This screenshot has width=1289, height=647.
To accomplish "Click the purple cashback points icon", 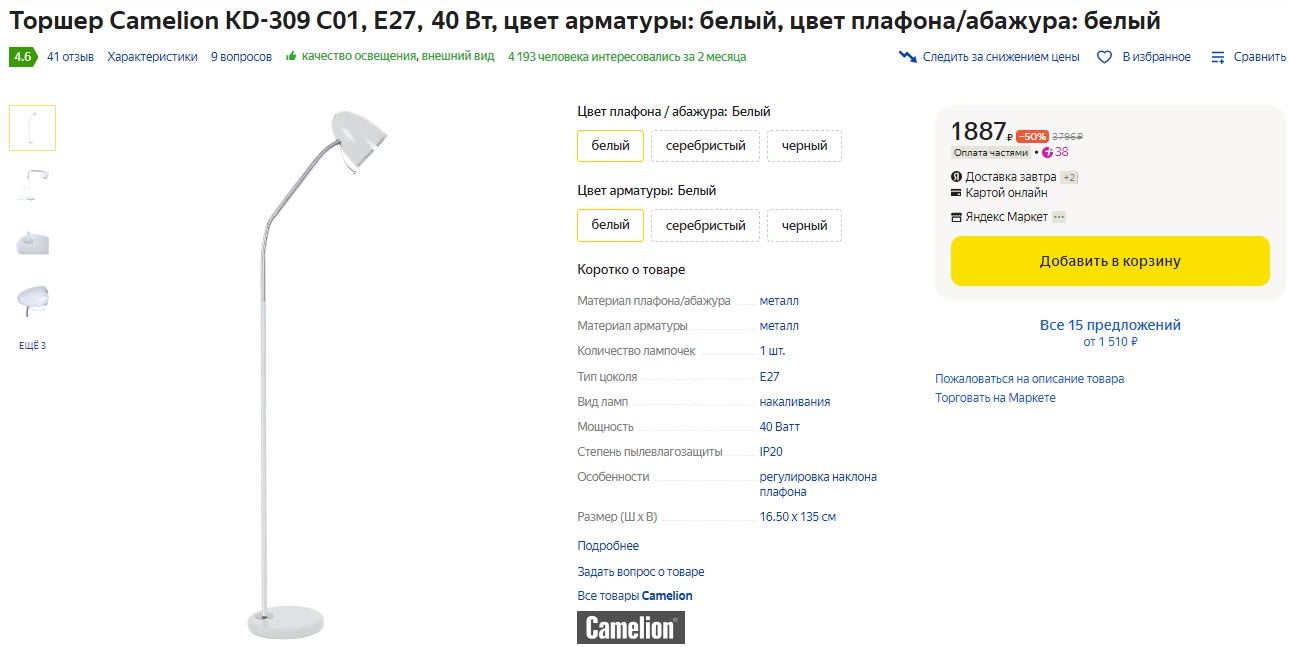I will [x=1047, y=153].
